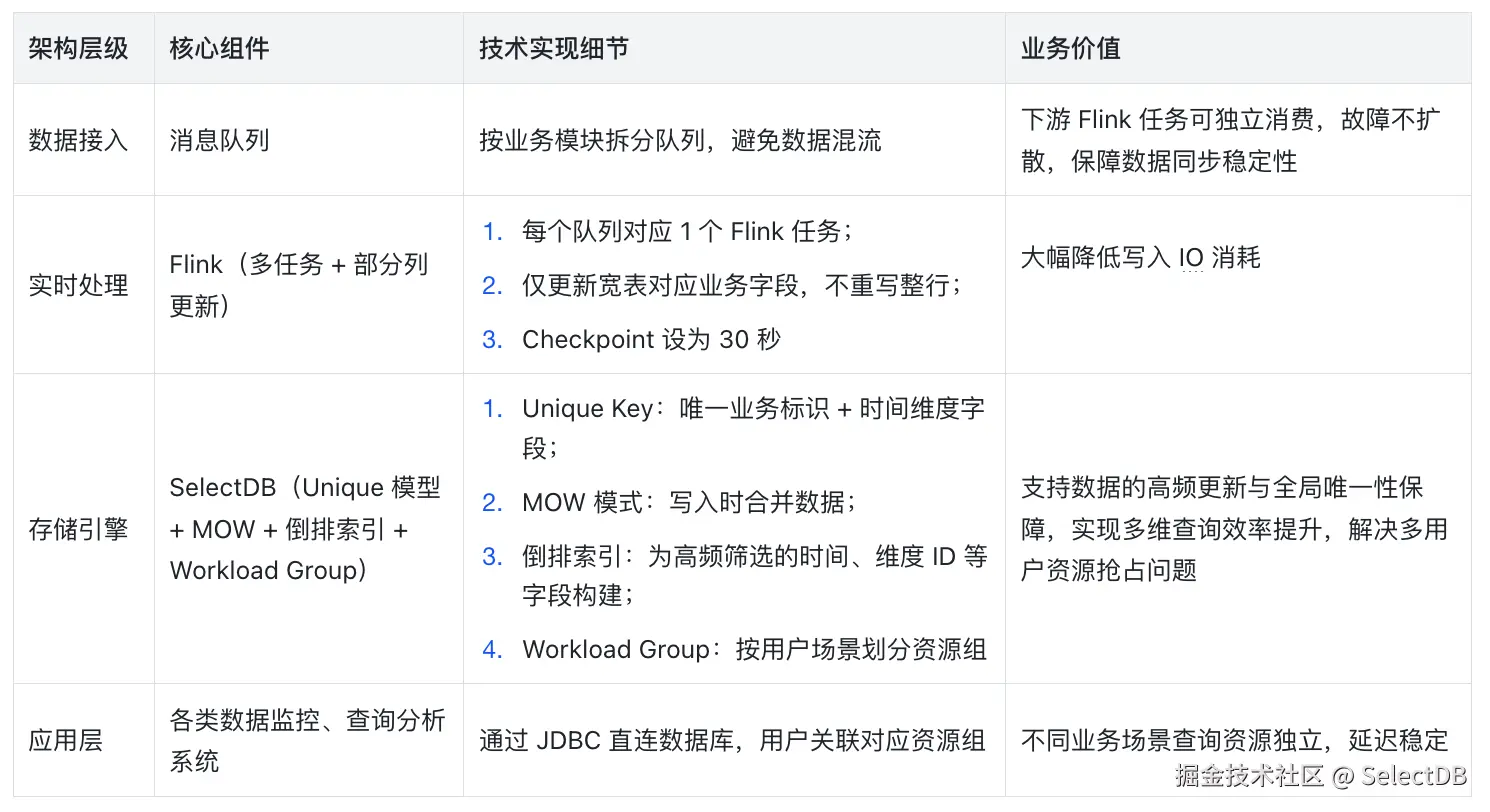Click the "存储引擎" row label
The width and height of the screenshot is (1490, 812).
tap(78, 529)
